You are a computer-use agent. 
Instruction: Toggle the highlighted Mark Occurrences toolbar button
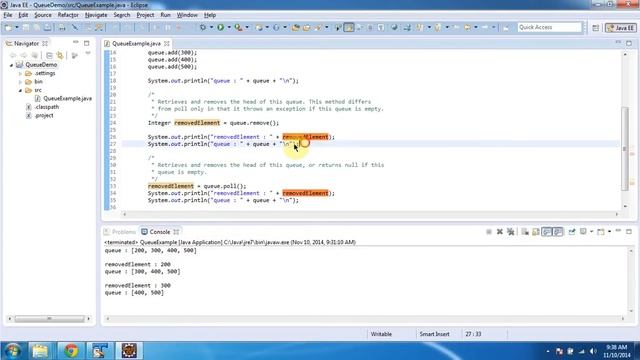pyautogui.click(x=349, y=27)
